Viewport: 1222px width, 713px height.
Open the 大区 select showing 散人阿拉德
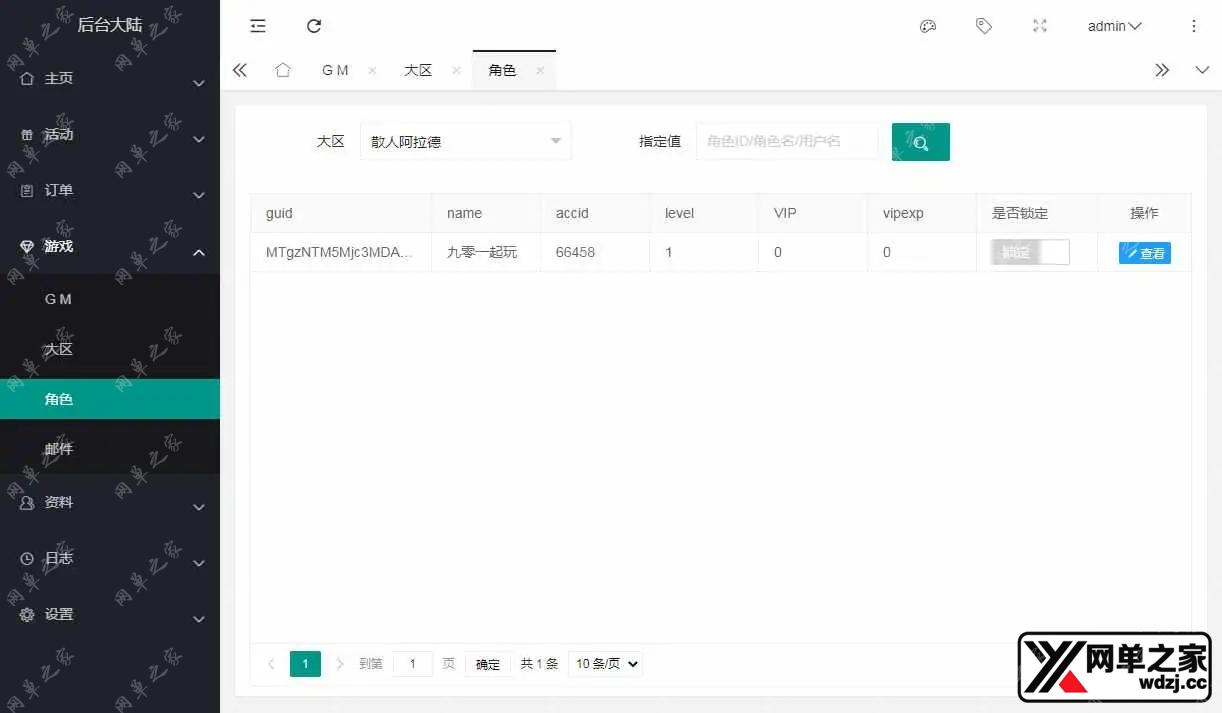[466, 142]
